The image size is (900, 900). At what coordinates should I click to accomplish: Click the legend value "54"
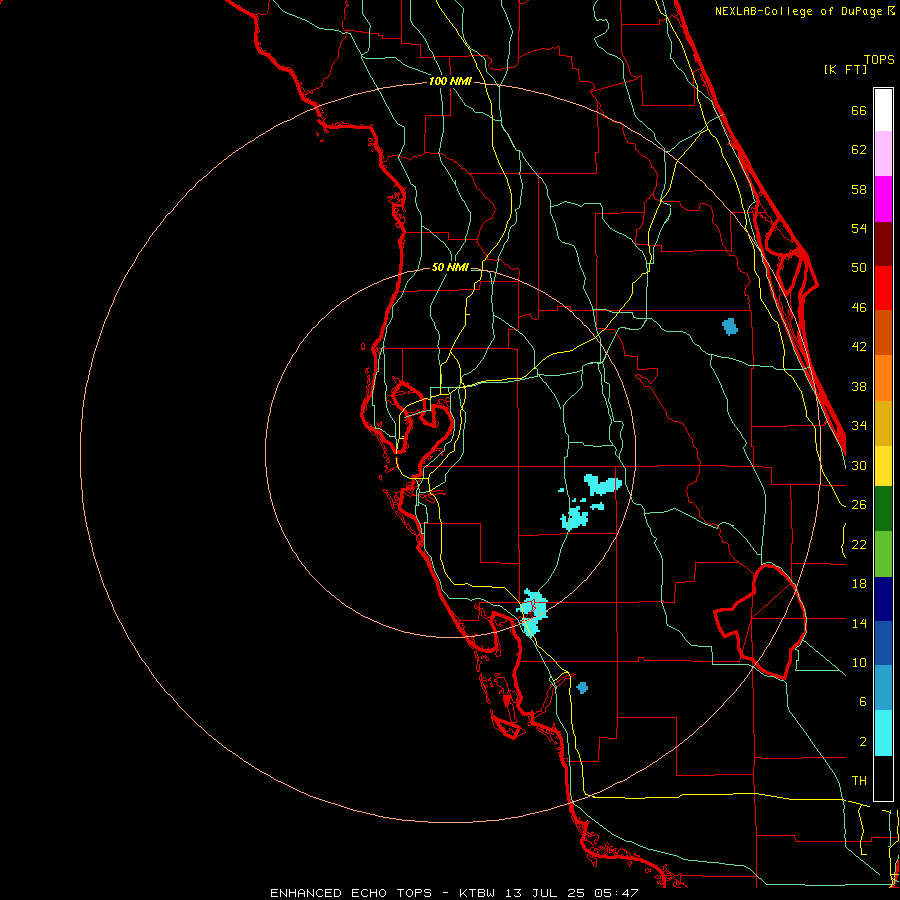tap(859, 228)
